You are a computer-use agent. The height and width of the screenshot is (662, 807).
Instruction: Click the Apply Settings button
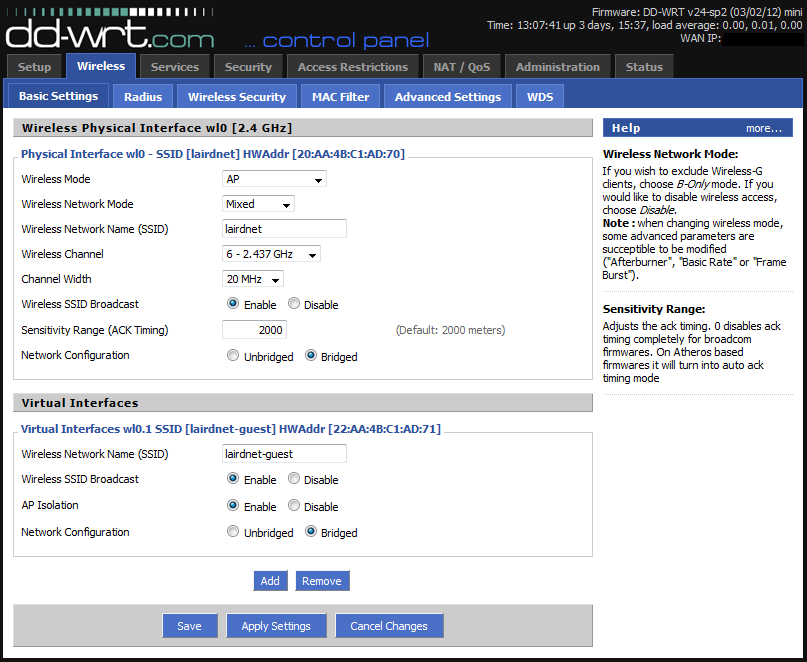coord(276,626)
